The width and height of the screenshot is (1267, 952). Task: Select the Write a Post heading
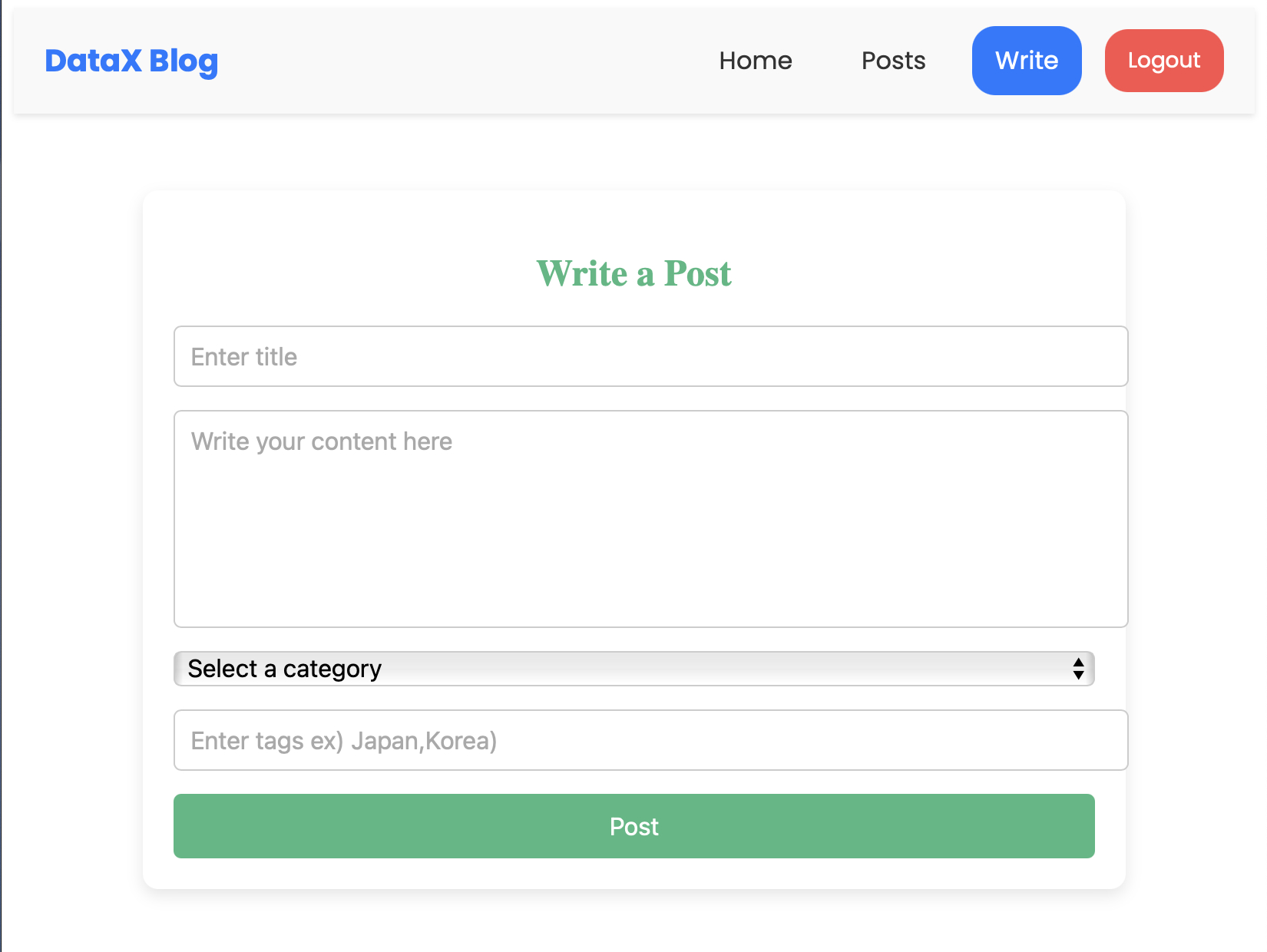pyautogui.click(x=634, y=273)
